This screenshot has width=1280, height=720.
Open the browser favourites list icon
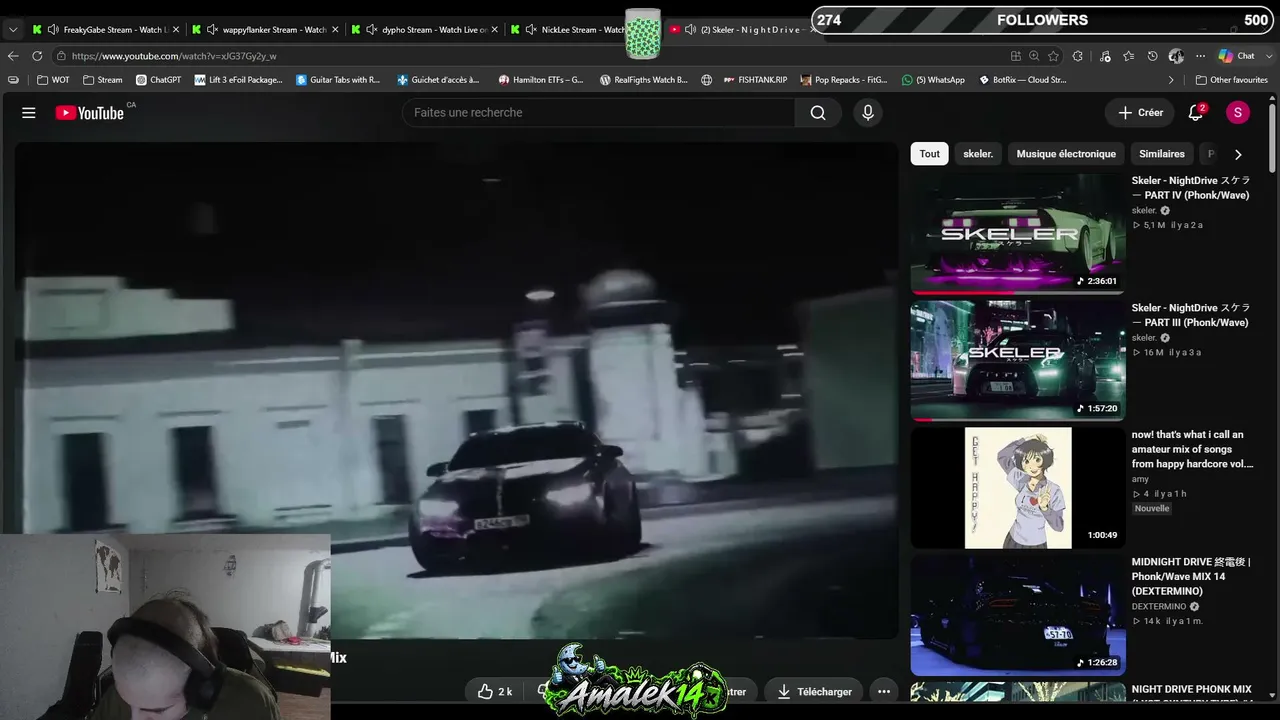1129,56
